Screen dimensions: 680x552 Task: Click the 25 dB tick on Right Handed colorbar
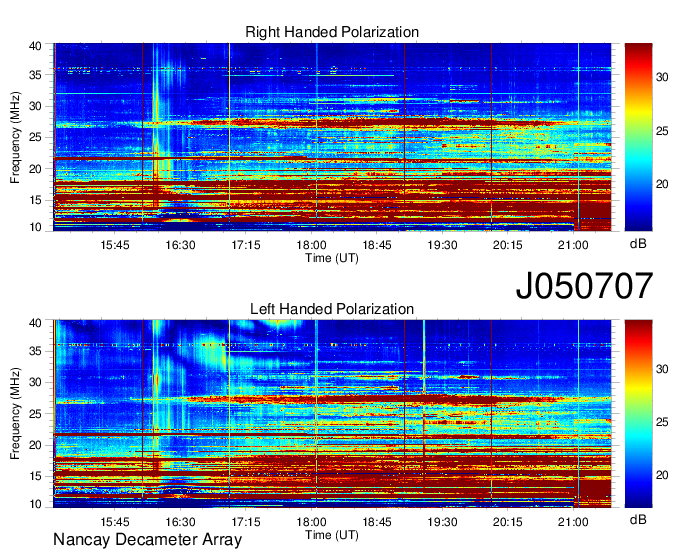[662, 131]
